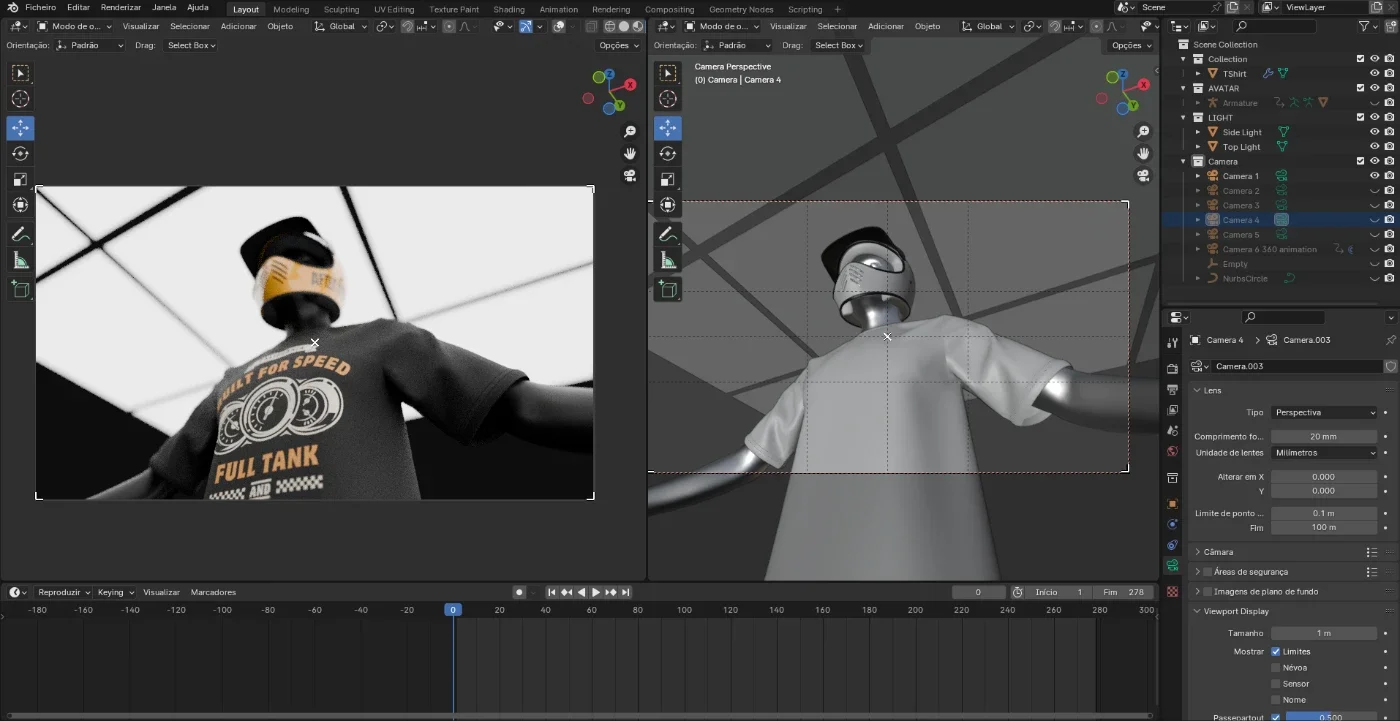Click the Marcadores timeline menu button
Viewport: 1400px width, 721px height.
pos(213,592)
